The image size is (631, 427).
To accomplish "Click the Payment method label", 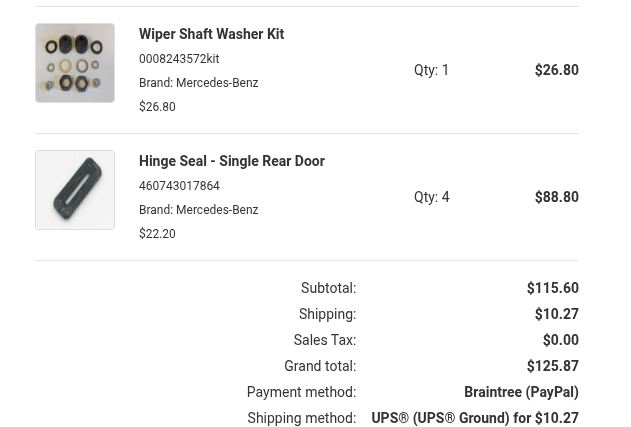I will (x=301, y=392).
